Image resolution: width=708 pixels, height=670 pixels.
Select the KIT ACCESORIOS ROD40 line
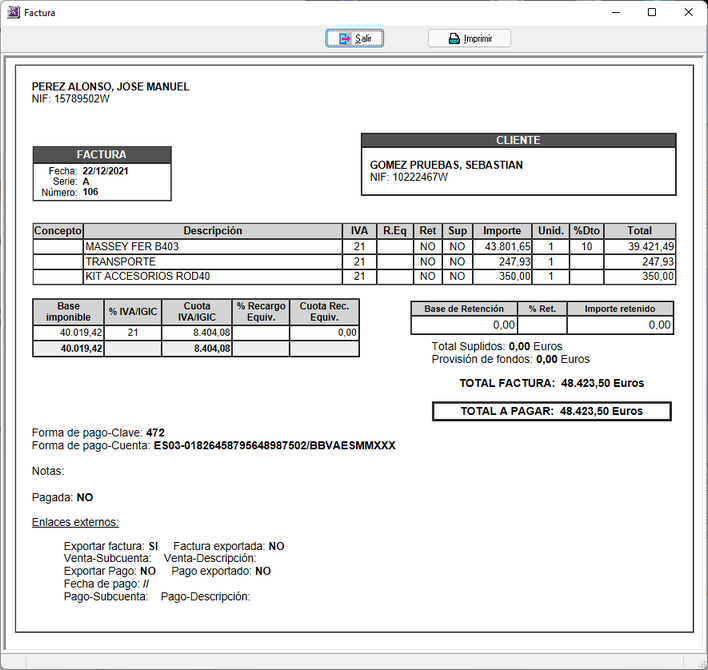click(212, 276)
